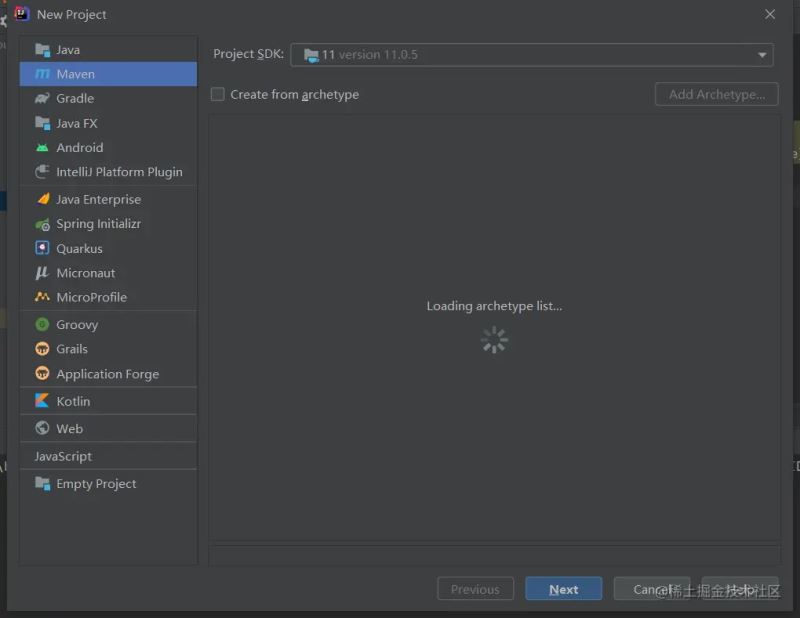The height and width of the screenshot is (618, 800).
Task: Click the Web globe icon
Action: click(42, 428)
